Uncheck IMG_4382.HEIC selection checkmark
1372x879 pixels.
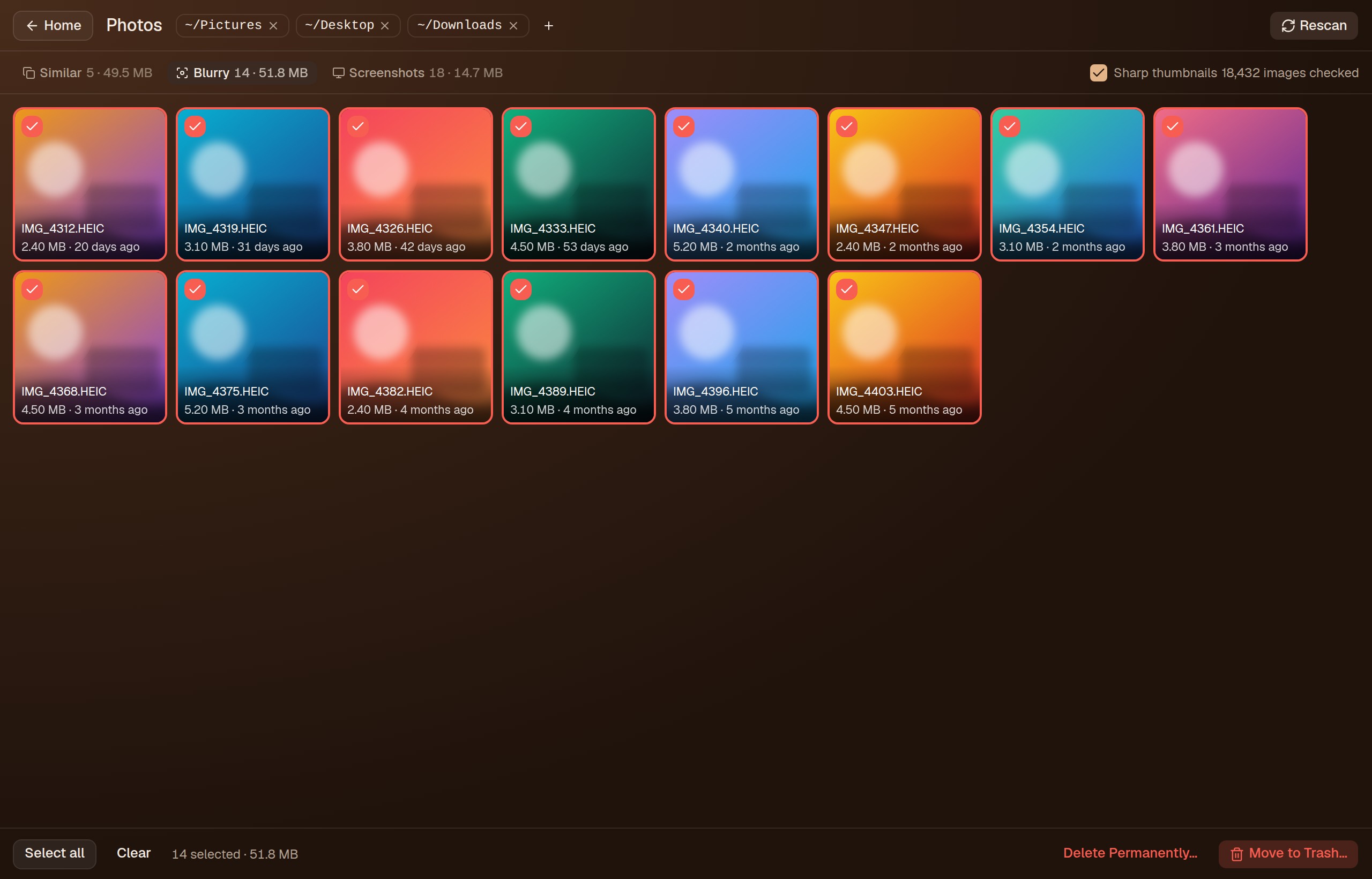click(358, 289)
